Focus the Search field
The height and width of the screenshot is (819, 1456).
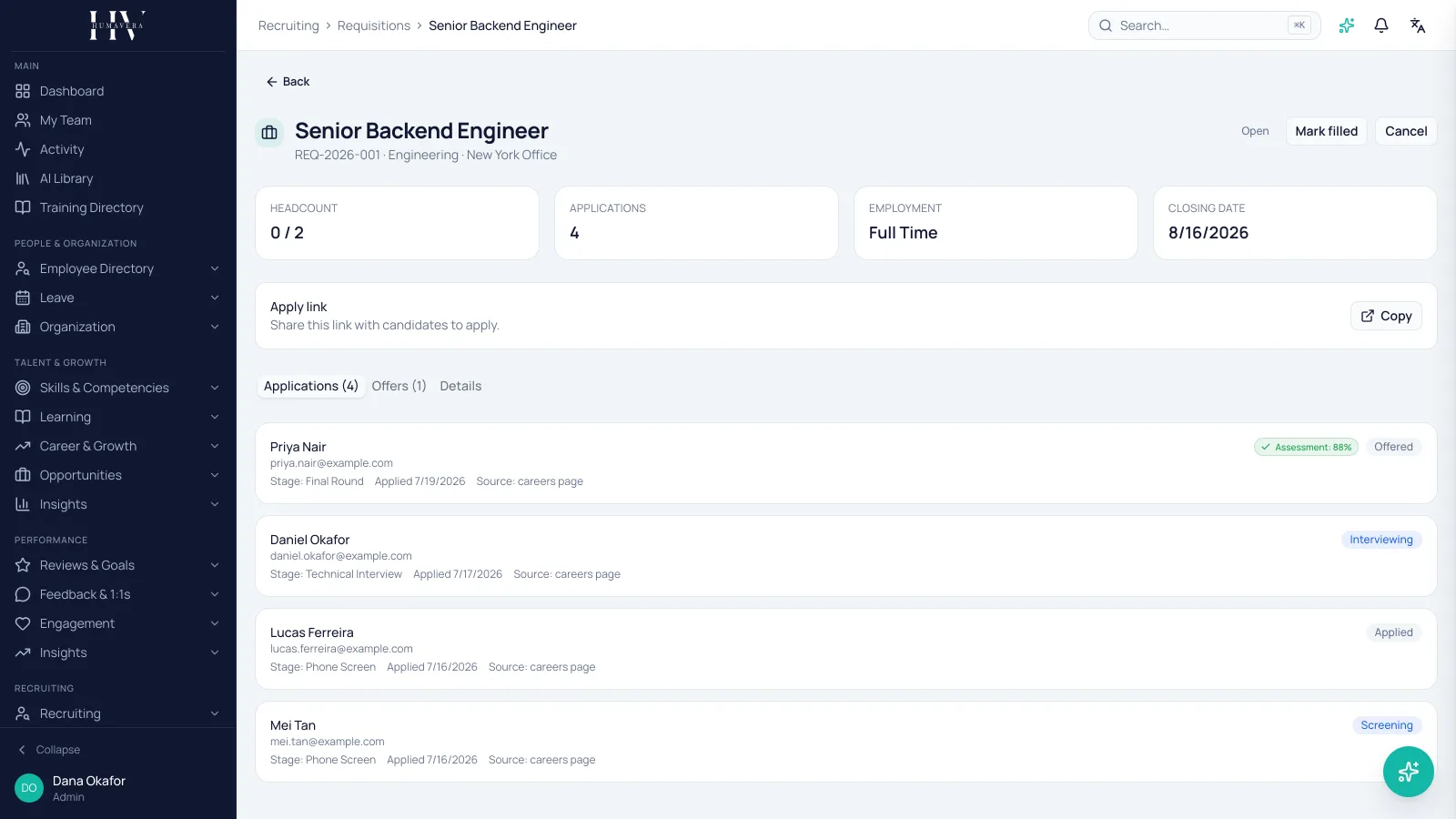(x=1204, y=25)
